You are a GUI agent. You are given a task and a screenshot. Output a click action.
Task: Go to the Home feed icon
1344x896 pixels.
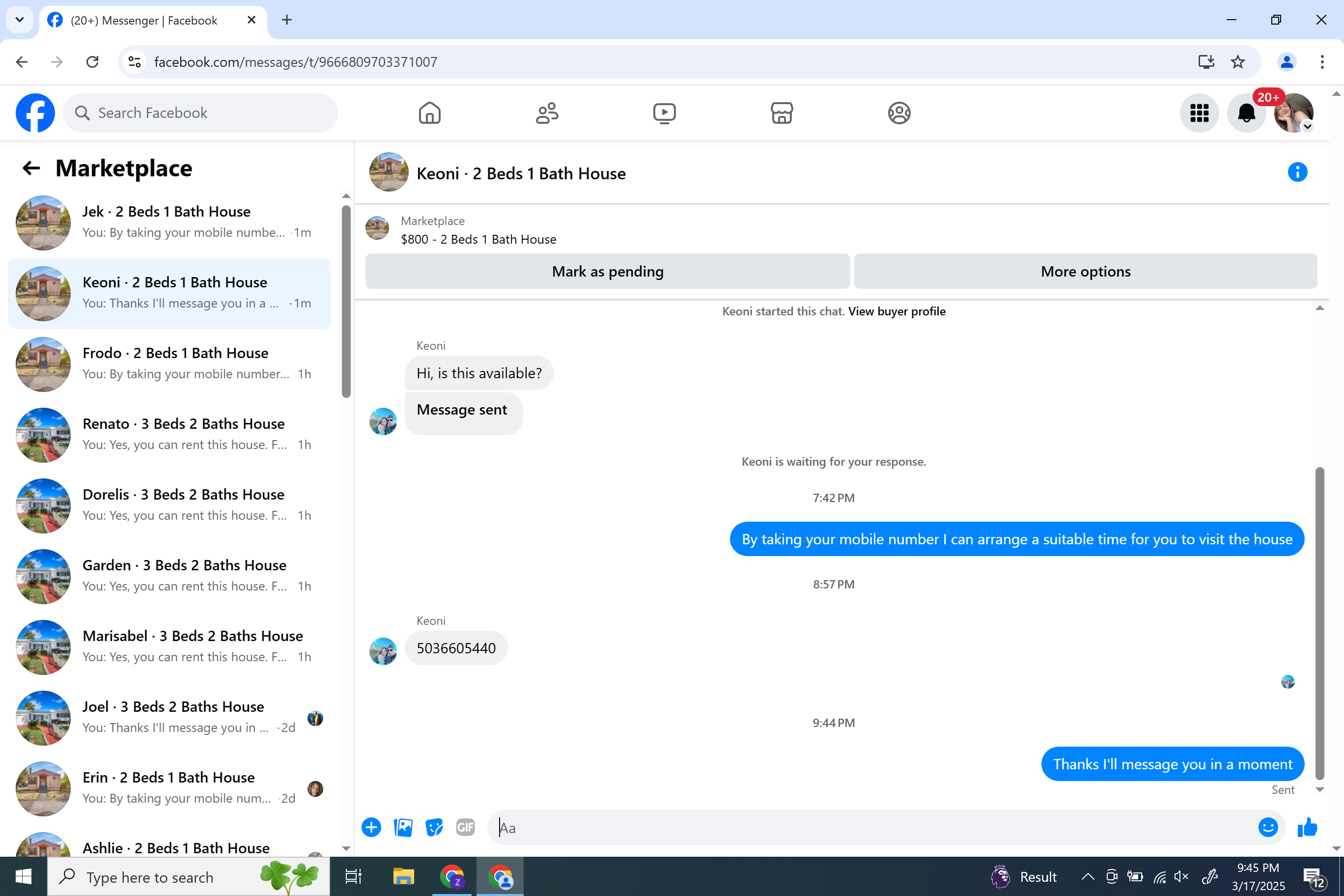pos(429,112)
